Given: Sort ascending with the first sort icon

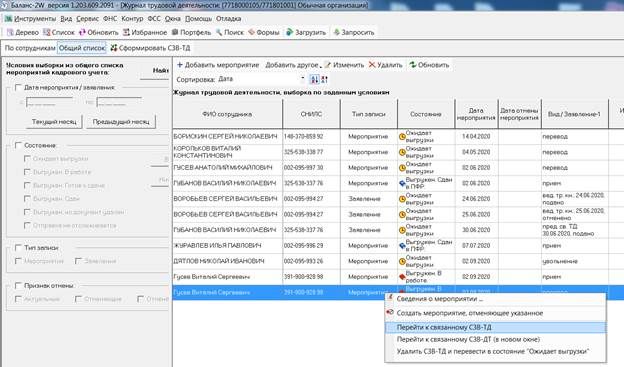Looking at the screenshot, I should coord(314,80).
